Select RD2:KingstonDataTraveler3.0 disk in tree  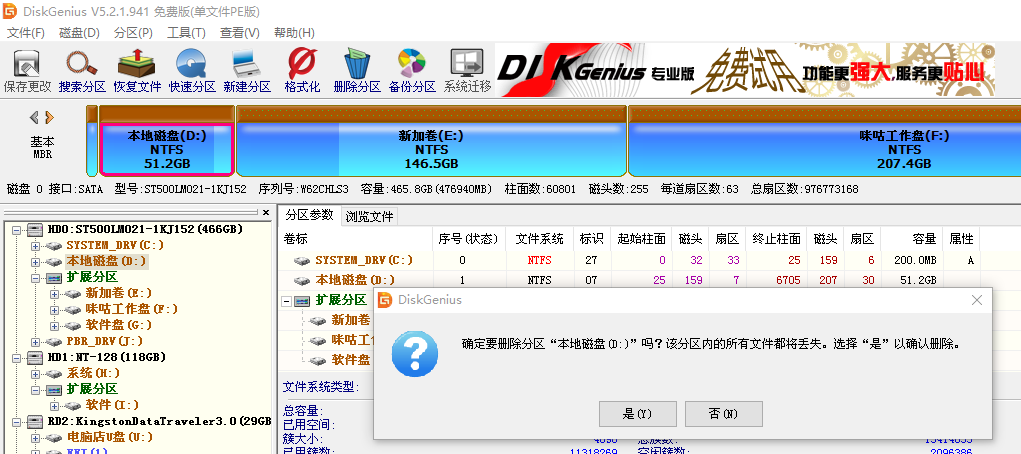point(159,421)
